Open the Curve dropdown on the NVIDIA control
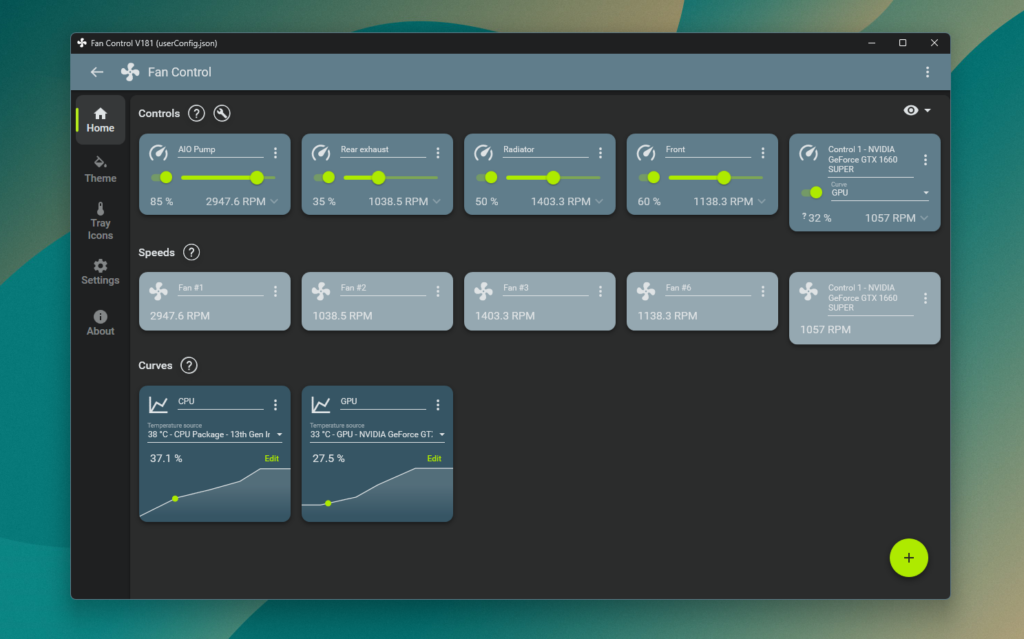 879,192
